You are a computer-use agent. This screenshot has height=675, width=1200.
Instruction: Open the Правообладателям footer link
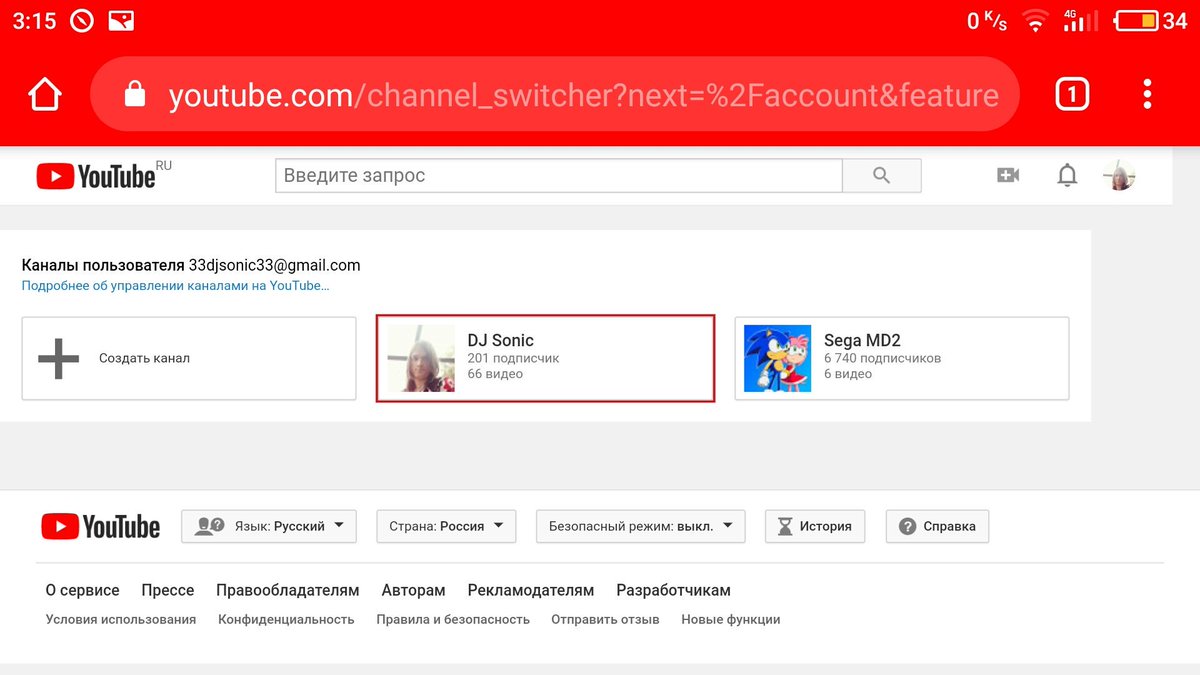pos(288,590)
